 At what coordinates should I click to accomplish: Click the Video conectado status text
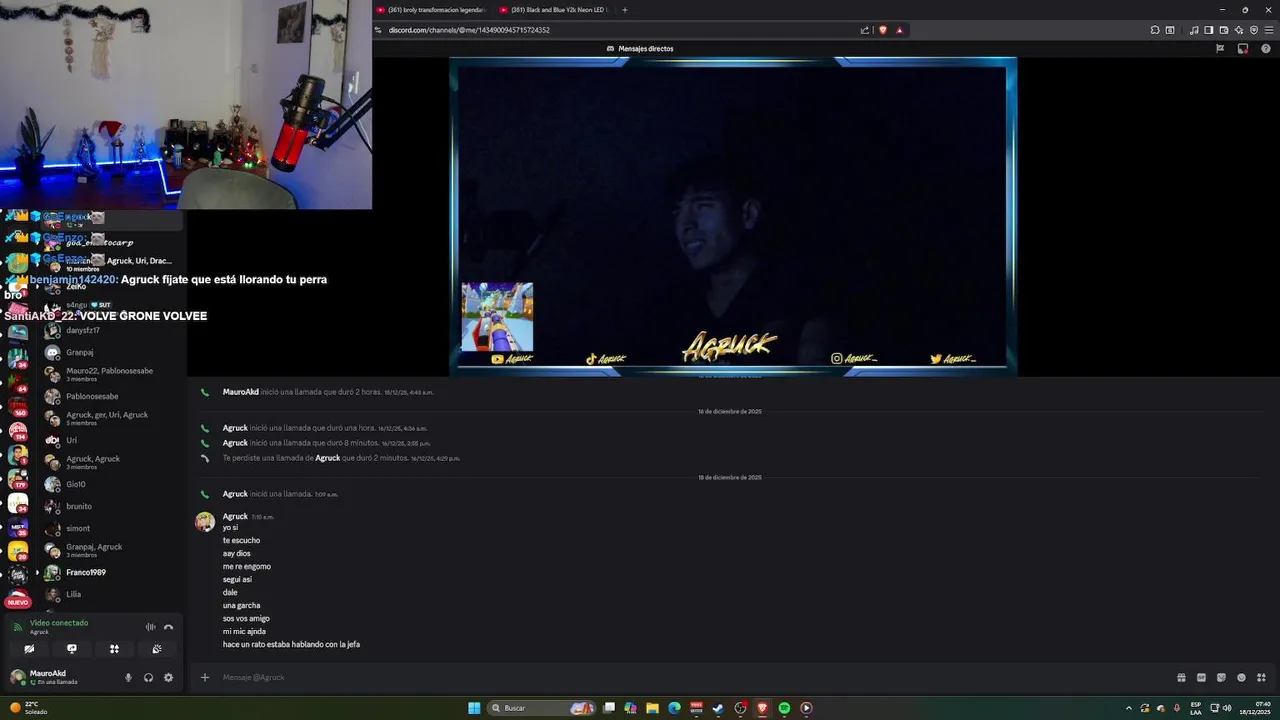click(59, 622)
